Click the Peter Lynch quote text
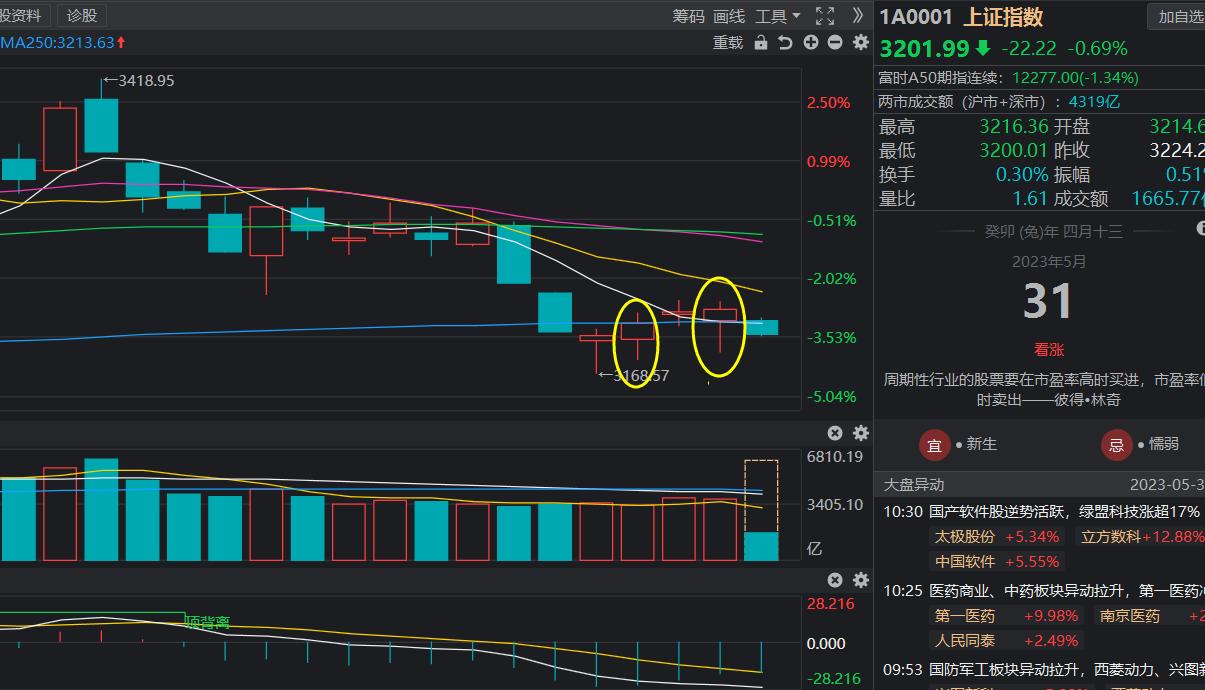Viewport: 1205px width, 690px height. 1044,389
